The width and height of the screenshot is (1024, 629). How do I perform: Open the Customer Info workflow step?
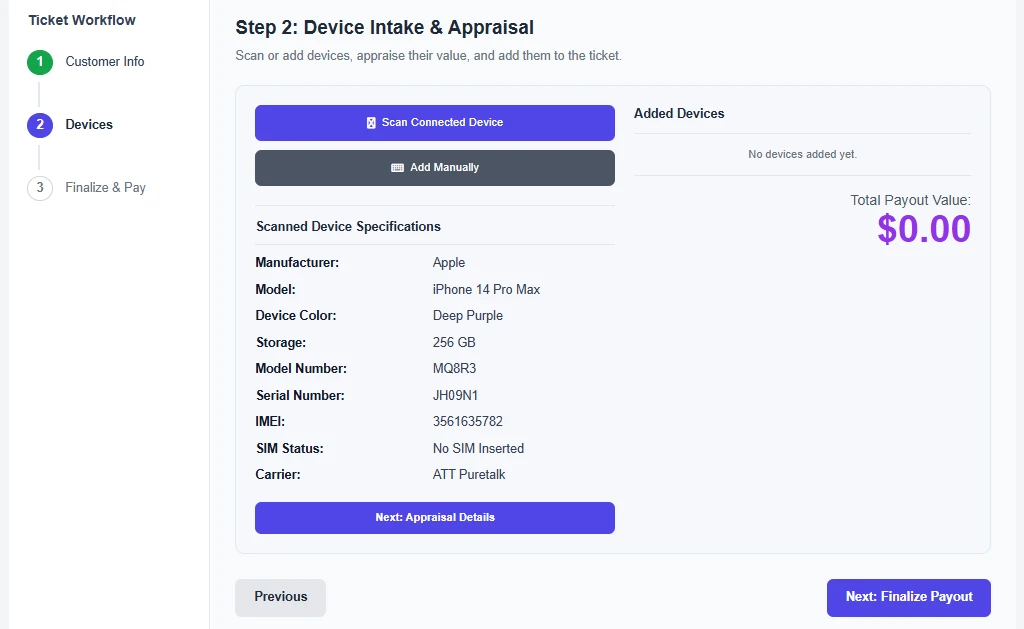(104, 61)
